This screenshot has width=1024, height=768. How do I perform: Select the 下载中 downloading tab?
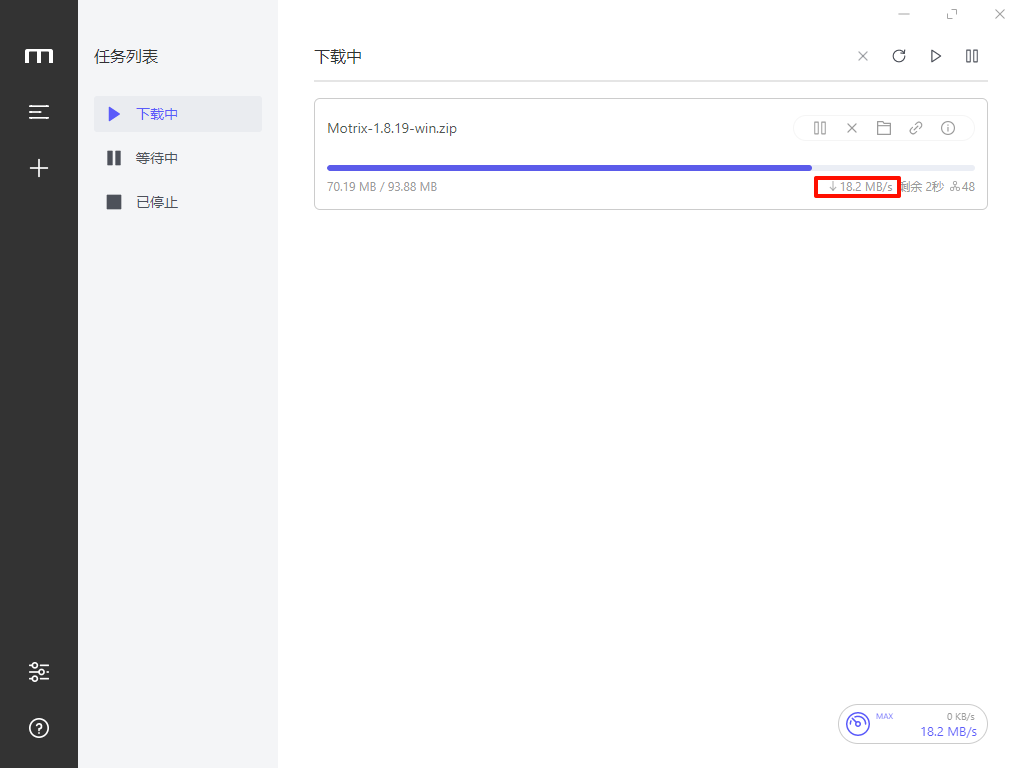(x=178, y=114)
